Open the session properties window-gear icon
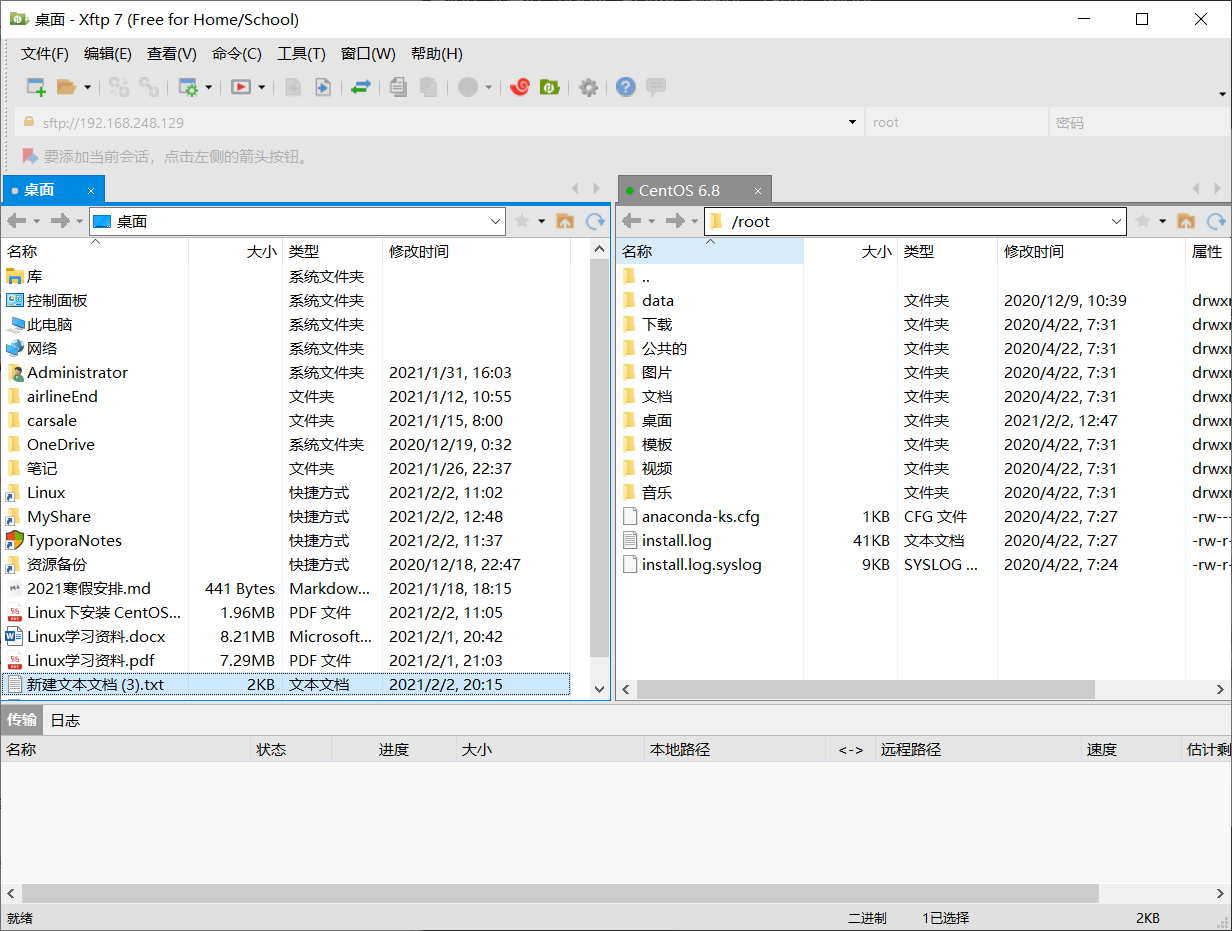The height and width of the screenshot is (931, 1232). (188, 87)
